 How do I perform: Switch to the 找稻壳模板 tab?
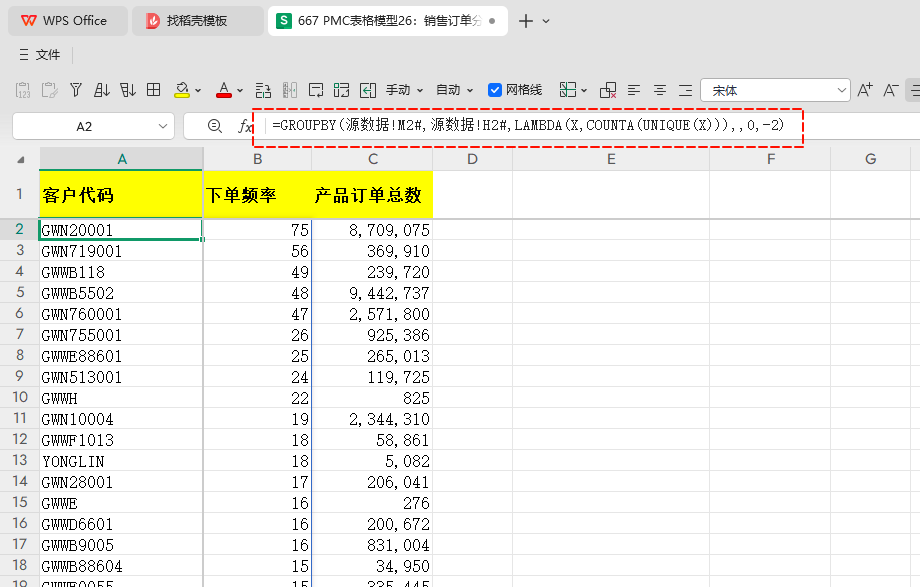tap(197, 21)
